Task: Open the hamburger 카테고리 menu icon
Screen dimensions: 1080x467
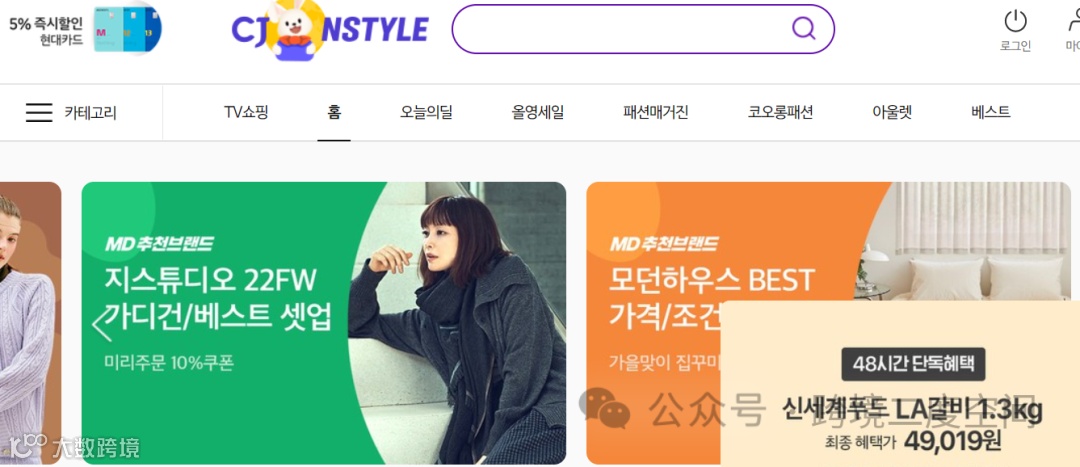Action: pyautogui.click(x=39, y=113)
